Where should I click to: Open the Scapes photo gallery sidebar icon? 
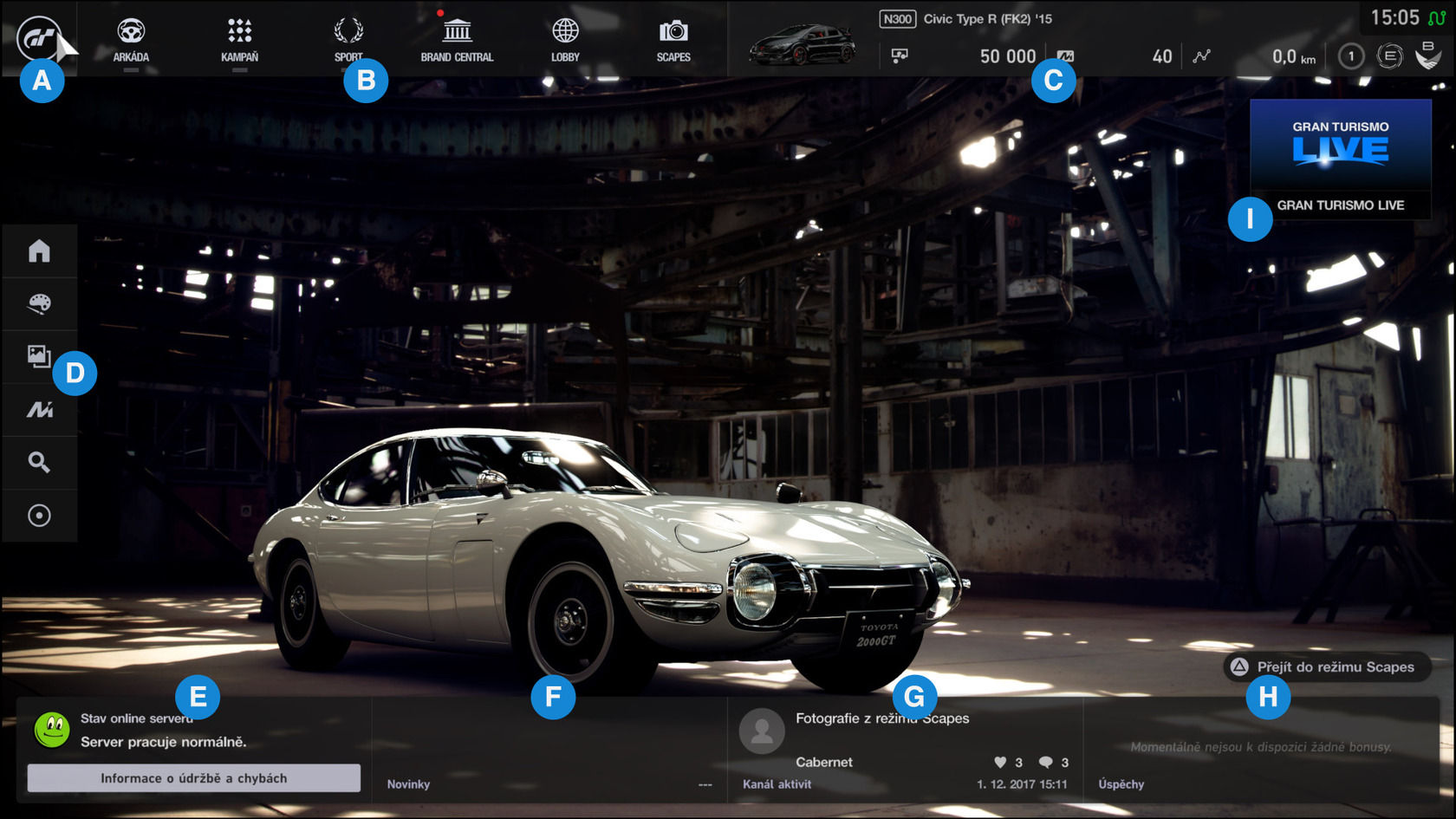(39, 357)
